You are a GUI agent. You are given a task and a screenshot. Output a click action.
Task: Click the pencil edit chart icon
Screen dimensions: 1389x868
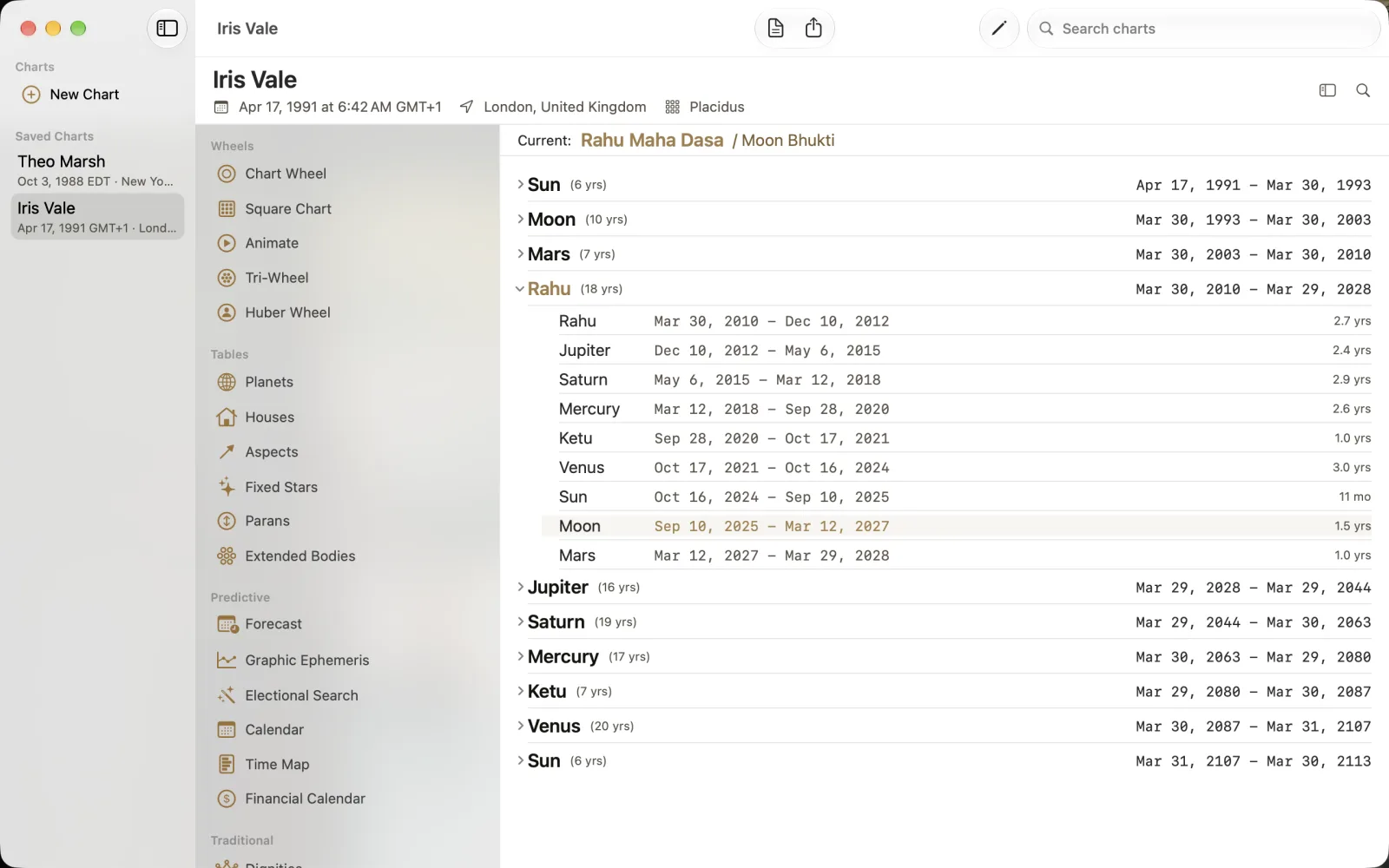click(999, 29)
